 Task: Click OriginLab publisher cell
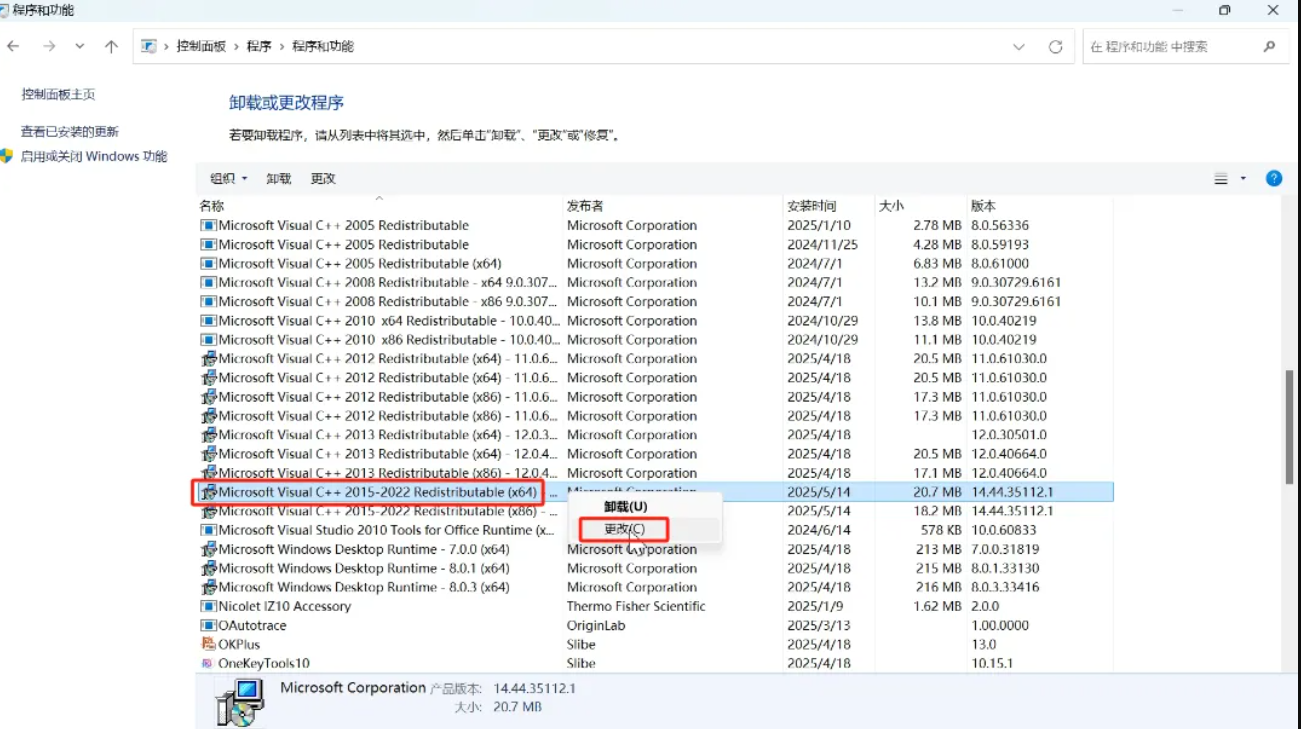click(x=594, y=625)
